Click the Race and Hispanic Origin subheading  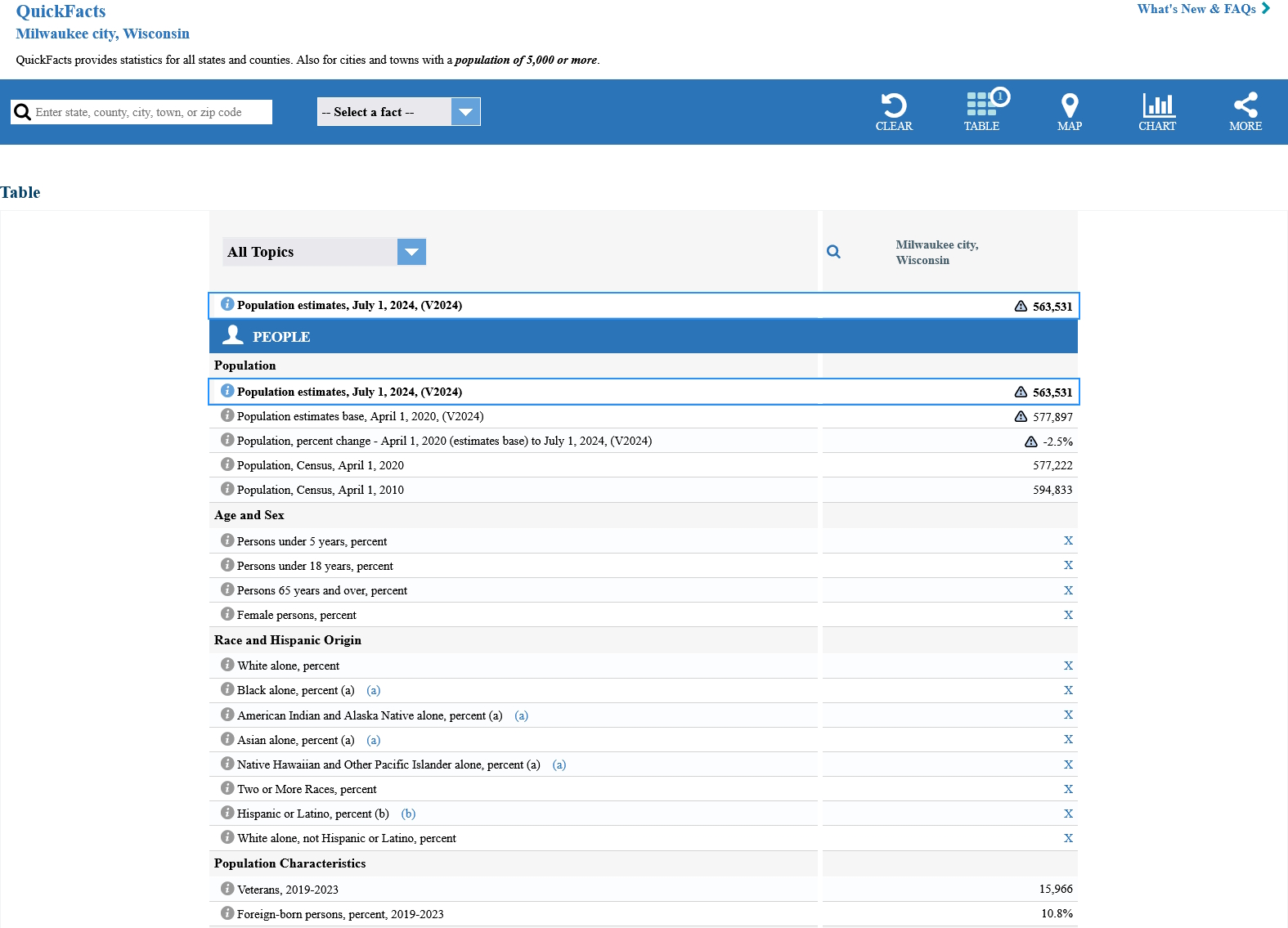[x=288, y=640]
